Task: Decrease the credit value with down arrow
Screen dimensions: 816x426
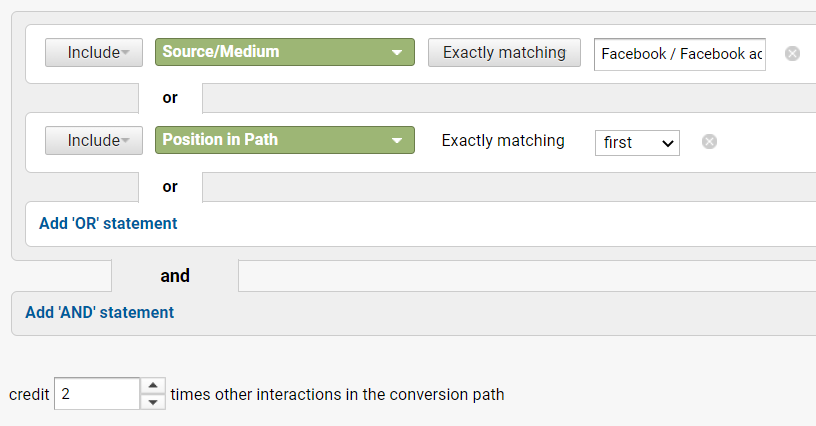Action: click(153, 401)
